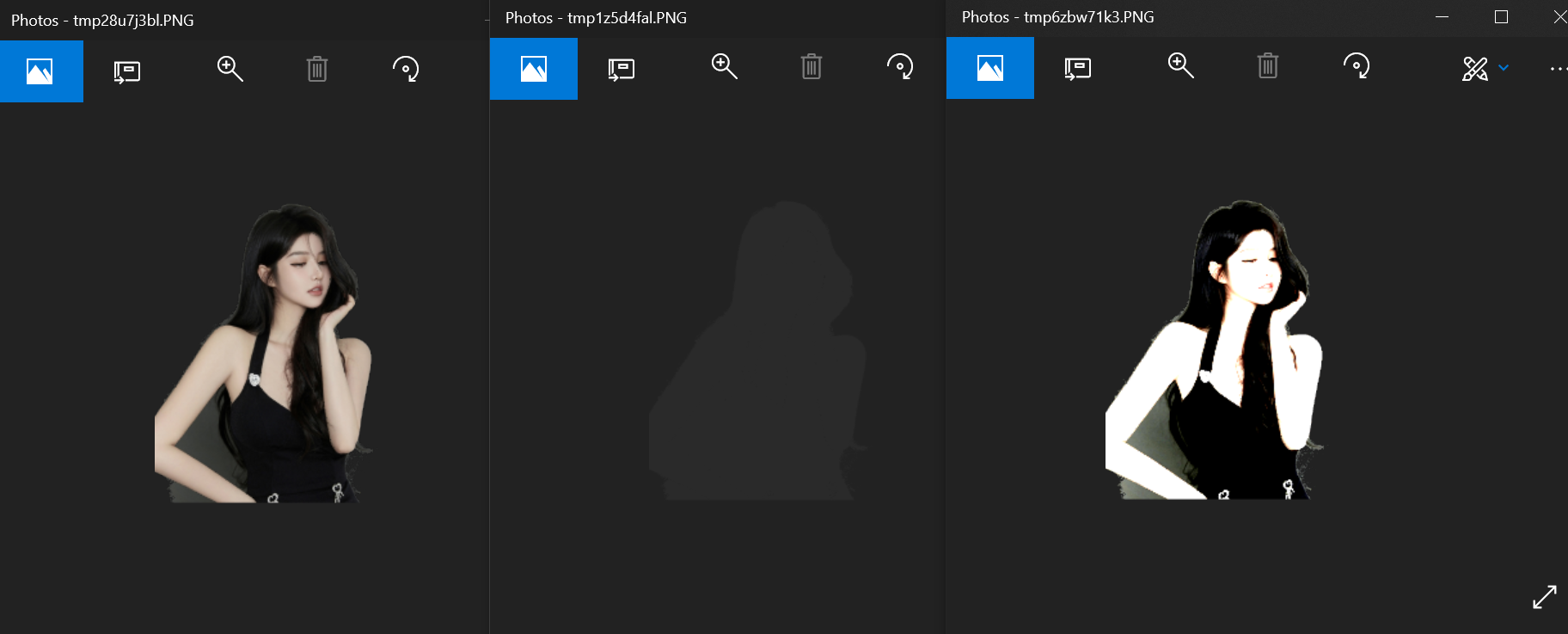Enter full screen with the diagonal arrows icon

click(1545, 597)
